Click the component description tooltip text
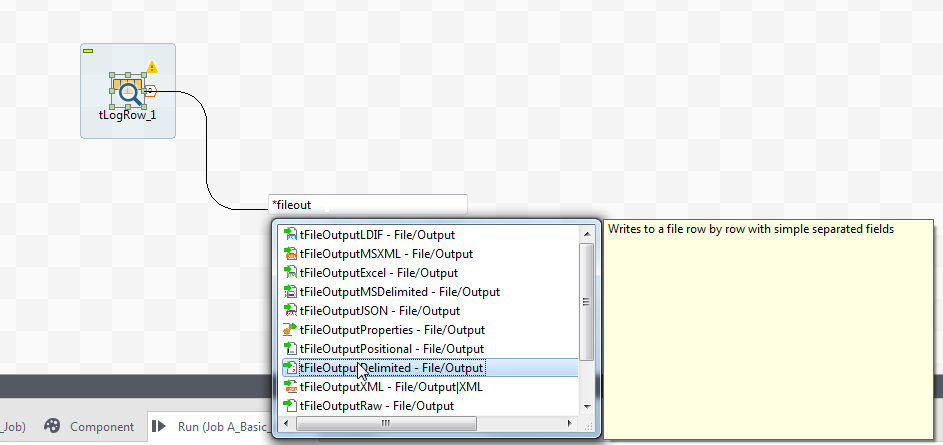 [751, 229]
